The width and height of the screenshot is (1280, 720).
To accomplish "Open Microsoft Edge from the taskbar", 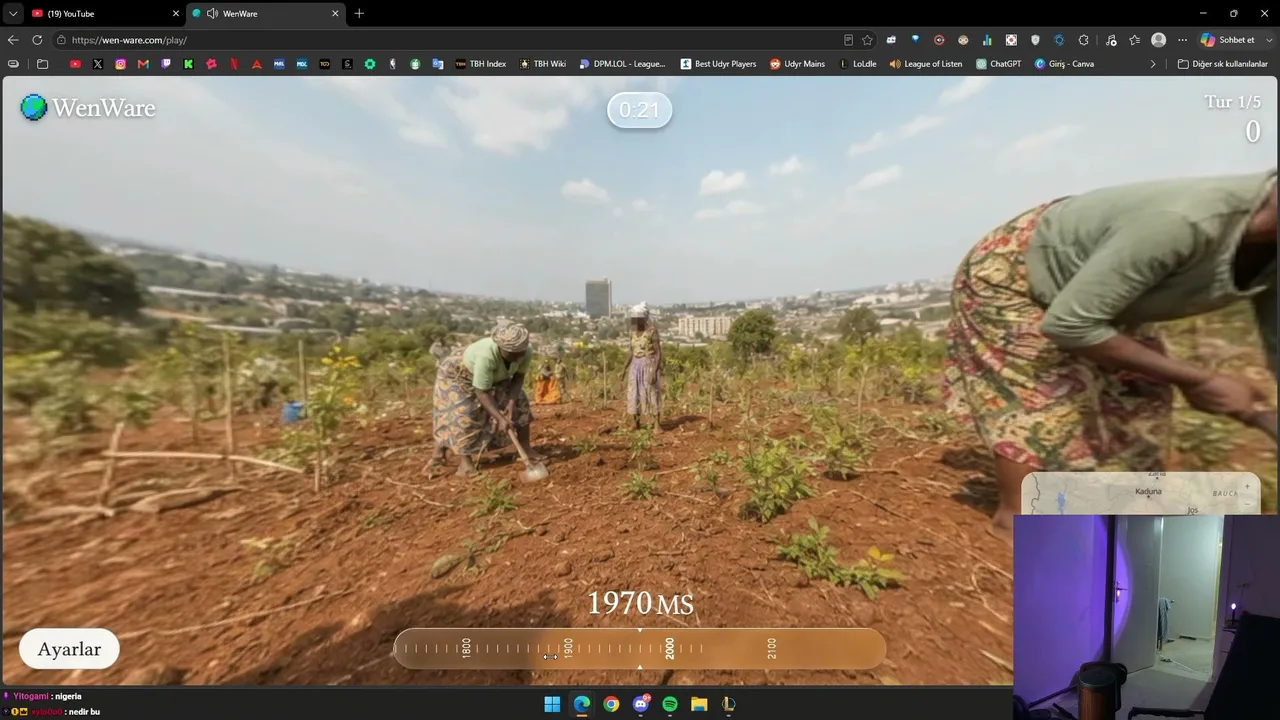I will (581, 704).
